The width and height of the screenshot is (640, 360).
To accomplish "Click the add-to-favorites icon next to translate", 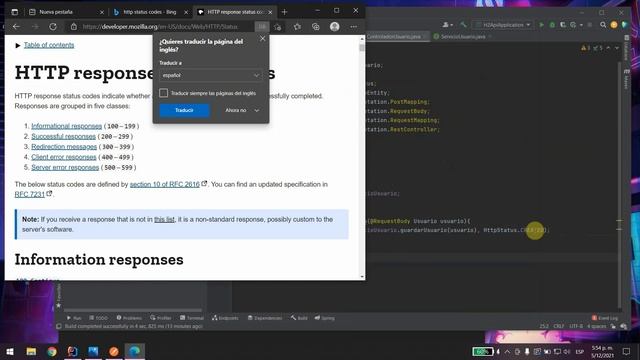I will click(x=278, y=27).
